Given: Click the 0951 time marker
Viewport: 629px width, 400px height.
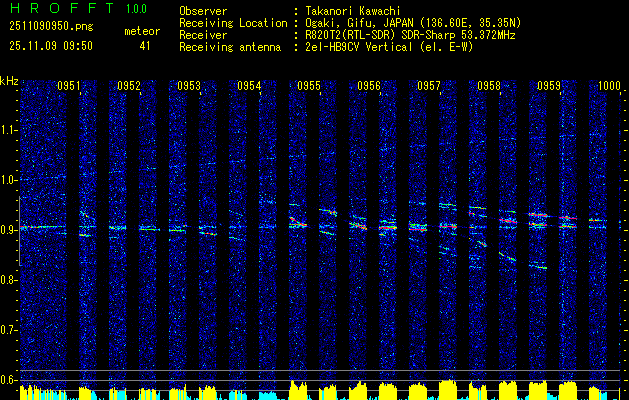Looking at the screenshot, I should 69,86.
